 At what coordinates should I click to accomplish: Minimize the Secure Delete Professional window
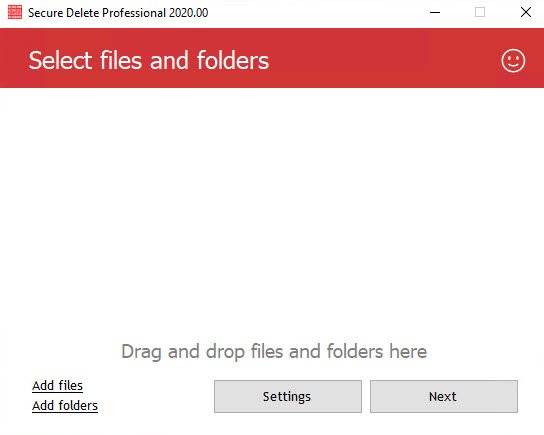pos(435,12)
